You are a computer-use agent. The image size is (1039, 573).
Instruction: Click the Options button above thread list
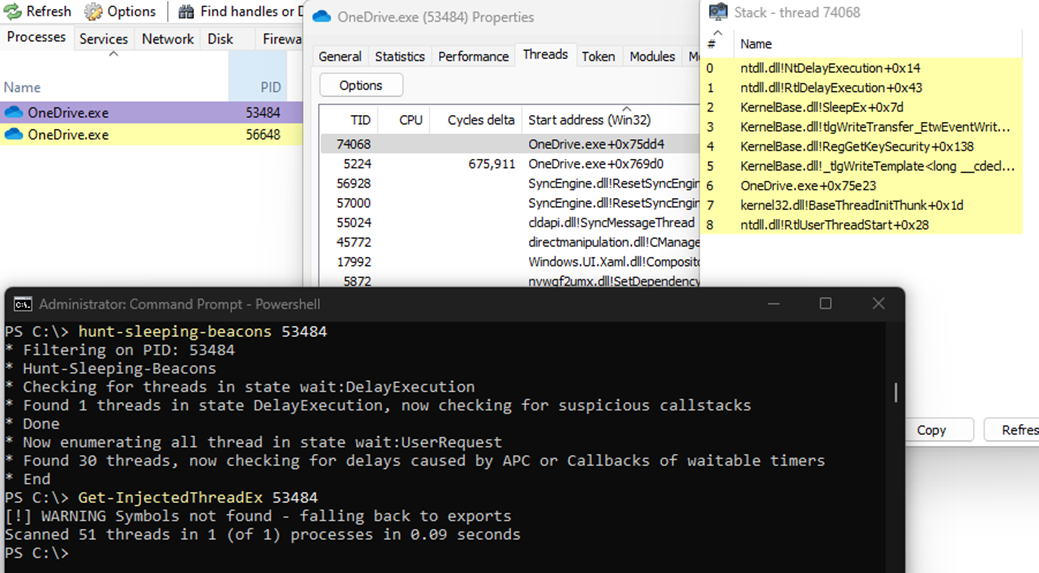coord(361,85)
